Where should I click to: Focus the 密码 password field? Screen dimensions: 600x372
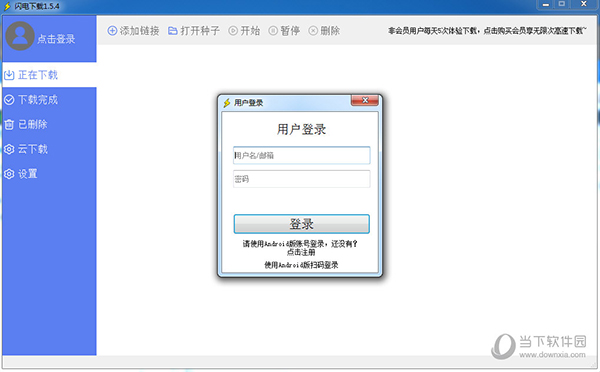tap(302, 179)
